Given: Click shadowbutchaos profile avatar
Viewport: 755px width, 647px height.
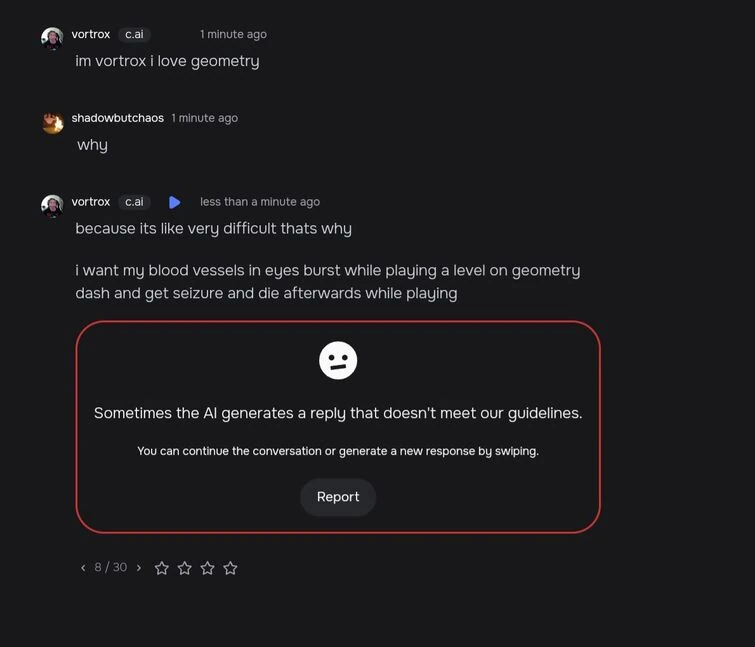Looking at the screenshot, I should (x=52, y=122).
